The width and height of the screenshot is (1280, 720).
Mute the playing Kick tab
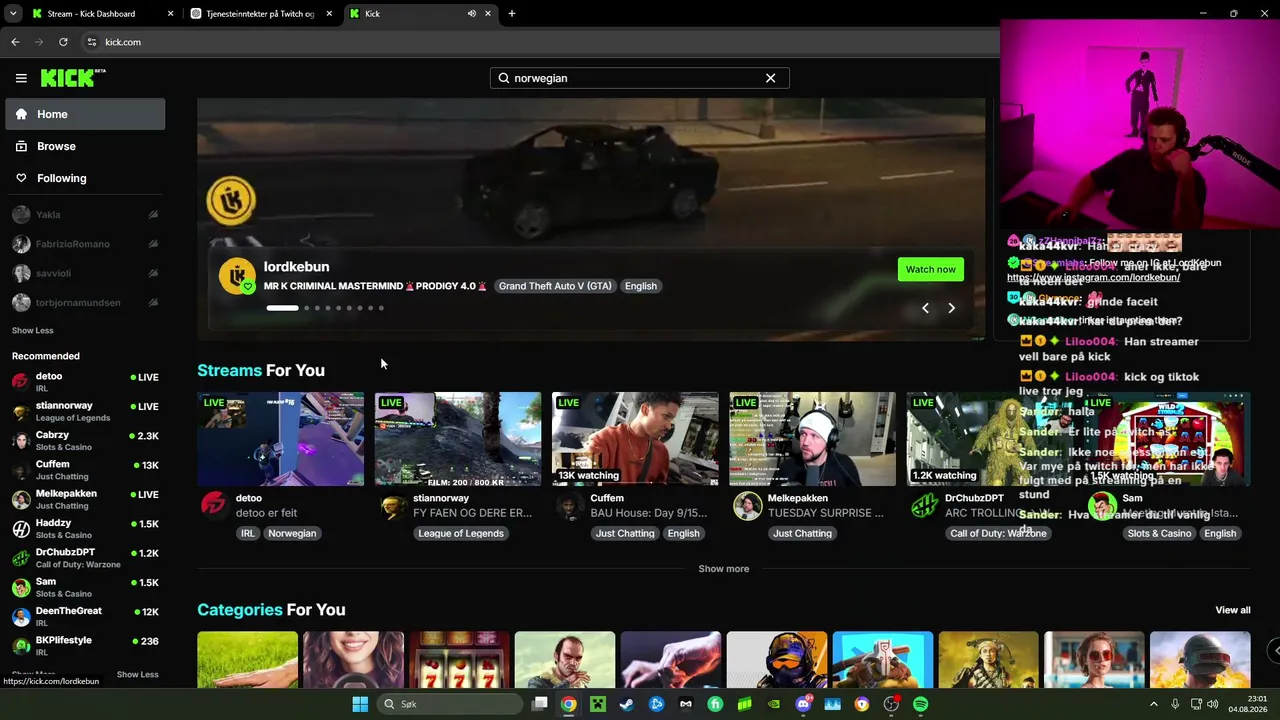coord(471,14)
